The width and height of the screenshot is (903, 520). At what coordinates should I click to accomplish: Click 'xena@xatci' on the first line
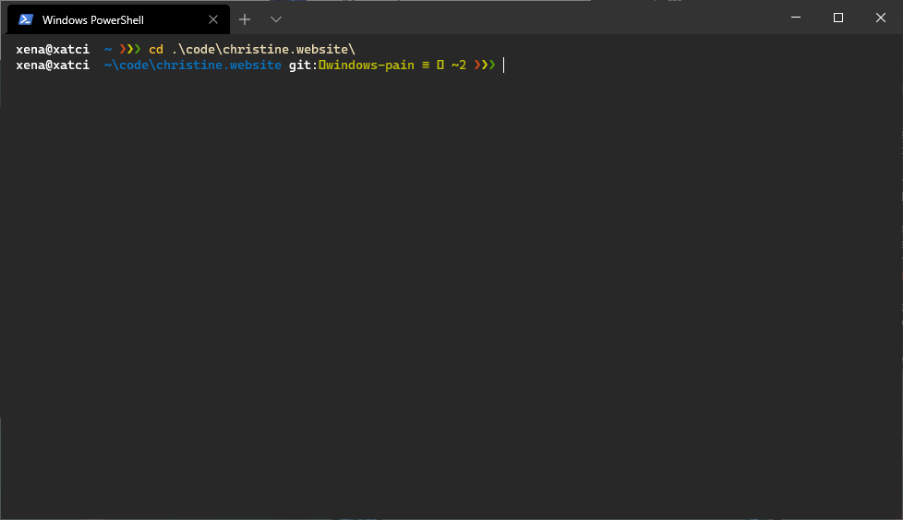point(52,50)
